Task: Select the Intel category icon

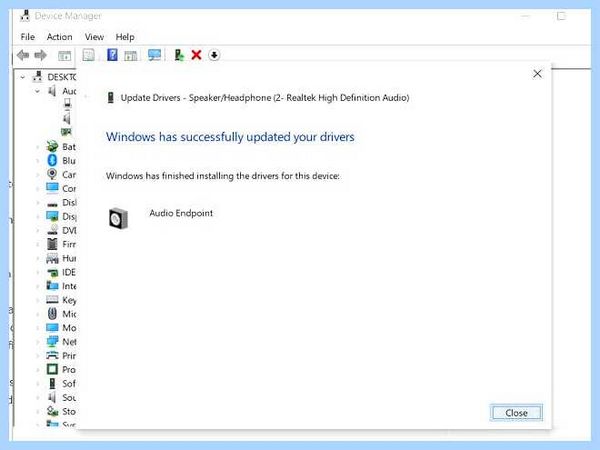Action: coord(52,285)
